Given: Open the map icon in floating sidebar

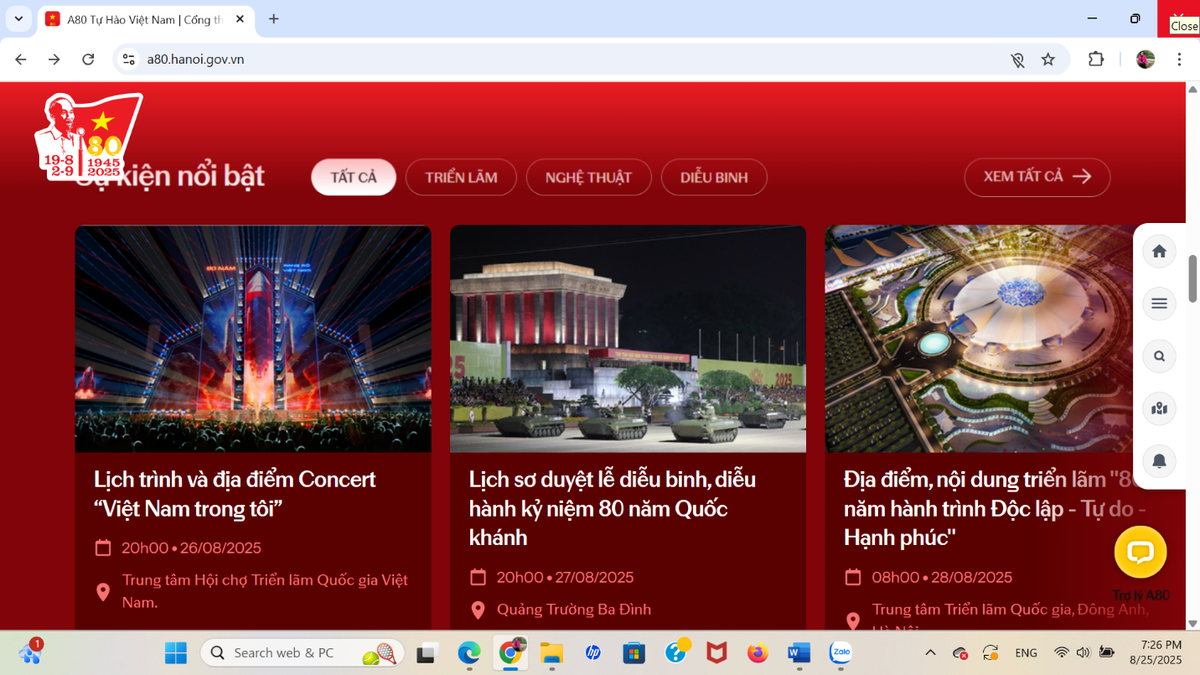Looking at the screenshot, I should [1159, 407].
